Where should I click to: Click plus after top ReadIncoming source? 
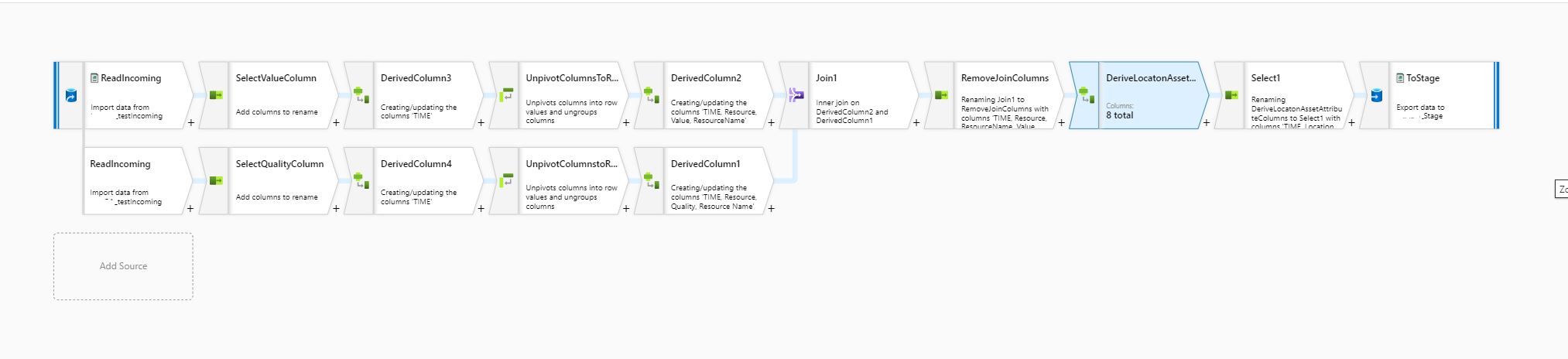coord(191,122)
